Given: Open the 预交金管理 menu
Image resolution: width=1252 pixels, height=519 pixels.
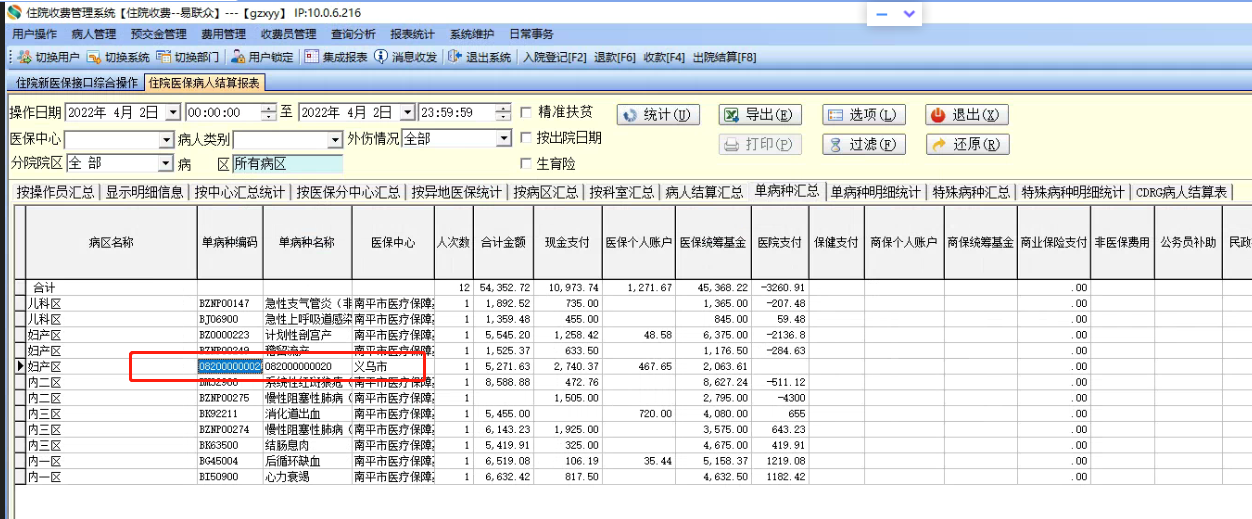Looking at the screenshot, I should pyautogui.click(x=158, y=34).
